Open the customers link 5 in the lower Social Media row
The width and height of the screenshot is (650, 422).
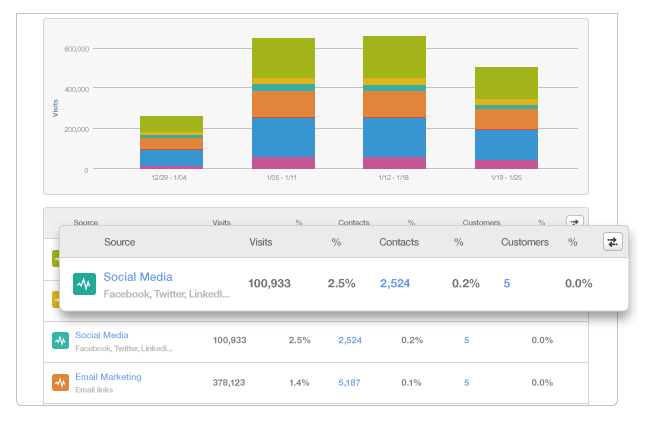[x=466, y=340]
